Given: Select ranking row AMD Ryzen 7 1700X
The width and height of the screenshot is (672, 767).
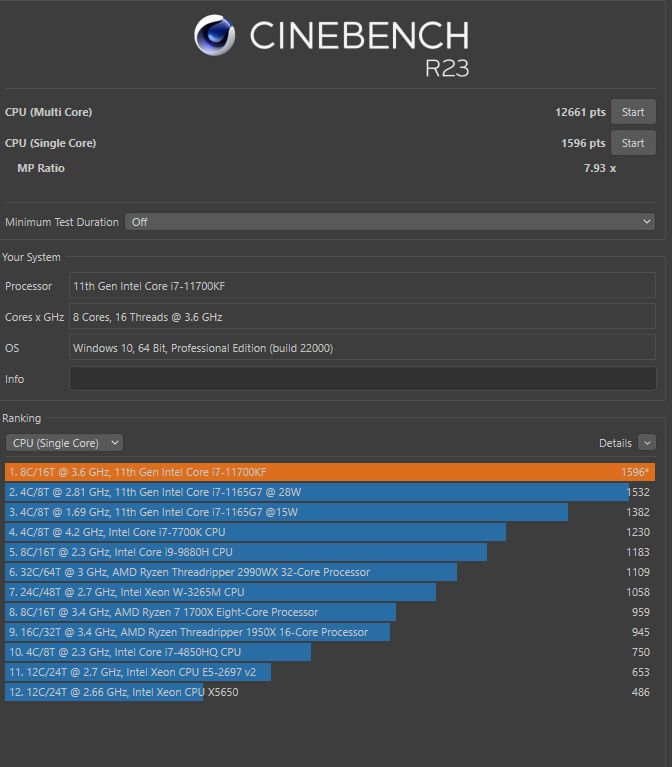Looking at the screenshot, I should (x=330, y=612).
